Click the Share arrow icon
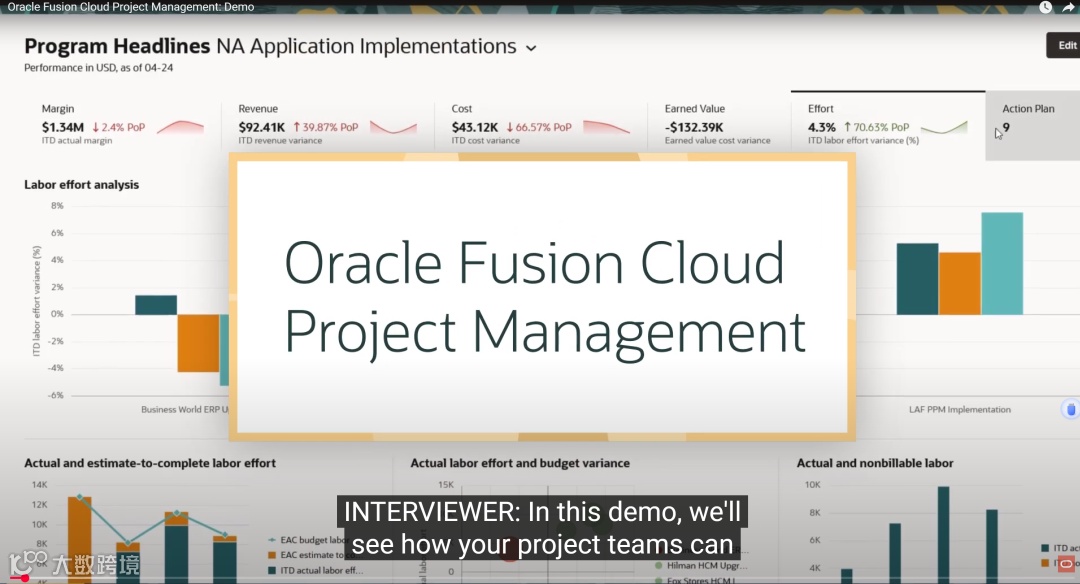 point(1068,7)
